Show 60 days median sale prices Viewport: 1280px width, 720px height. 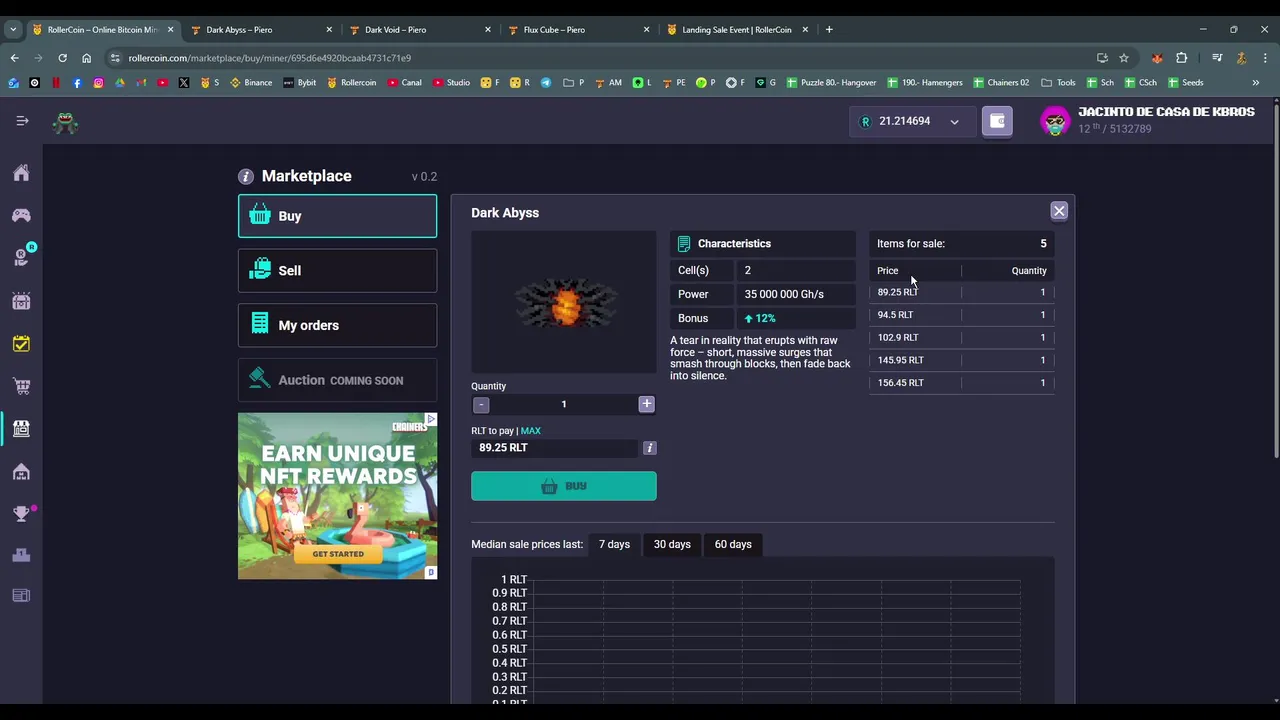(x=733, y=544)
